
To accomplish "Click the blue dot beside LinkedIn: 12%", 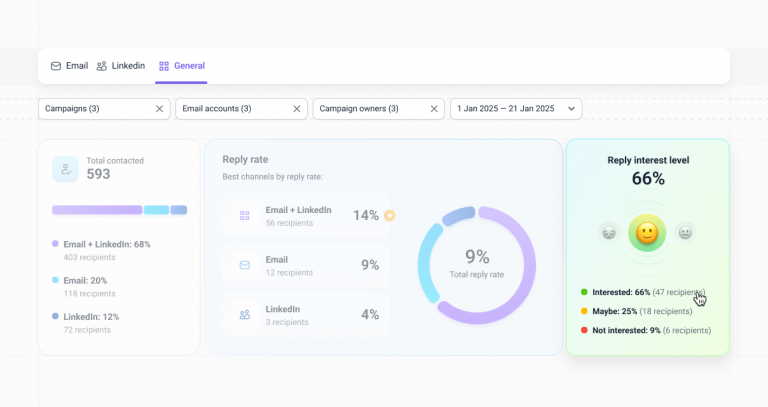I will pos(55,316).
